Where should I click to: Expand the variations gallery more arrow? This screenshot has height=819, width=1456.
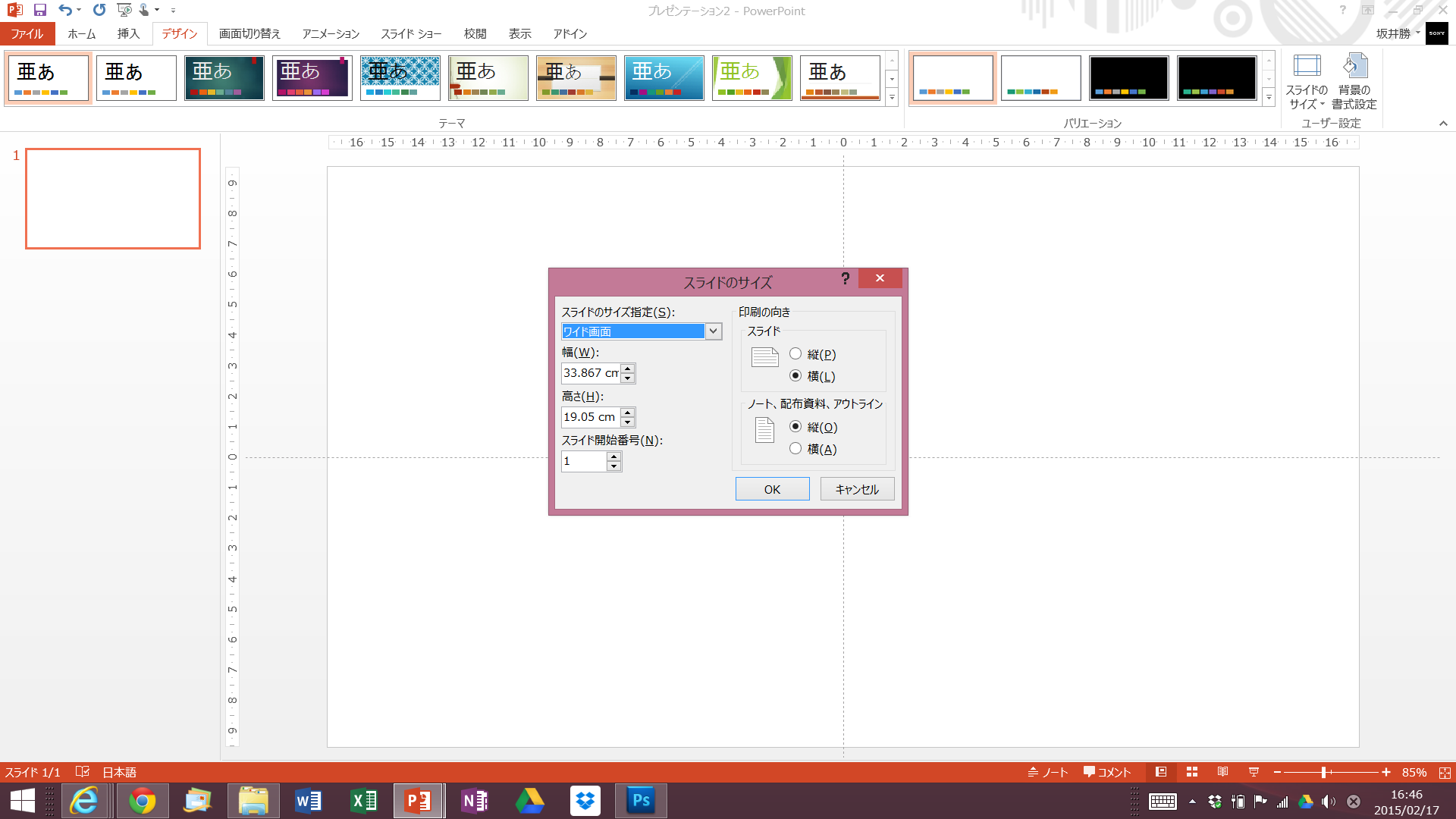(x=1269, y=97)
